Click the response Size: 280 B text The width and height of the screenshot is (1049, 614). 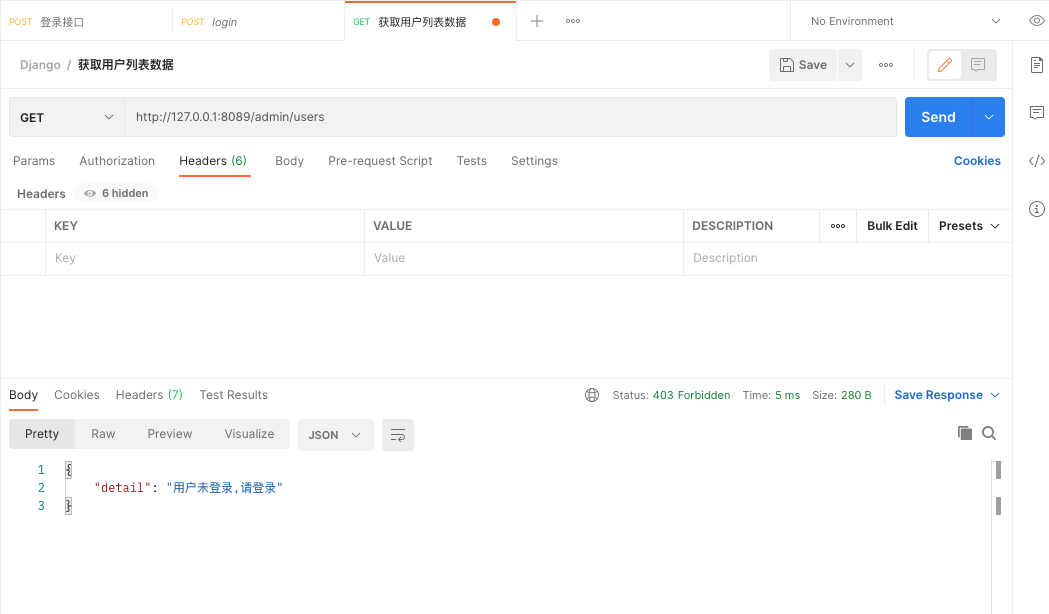pos(842,395)
